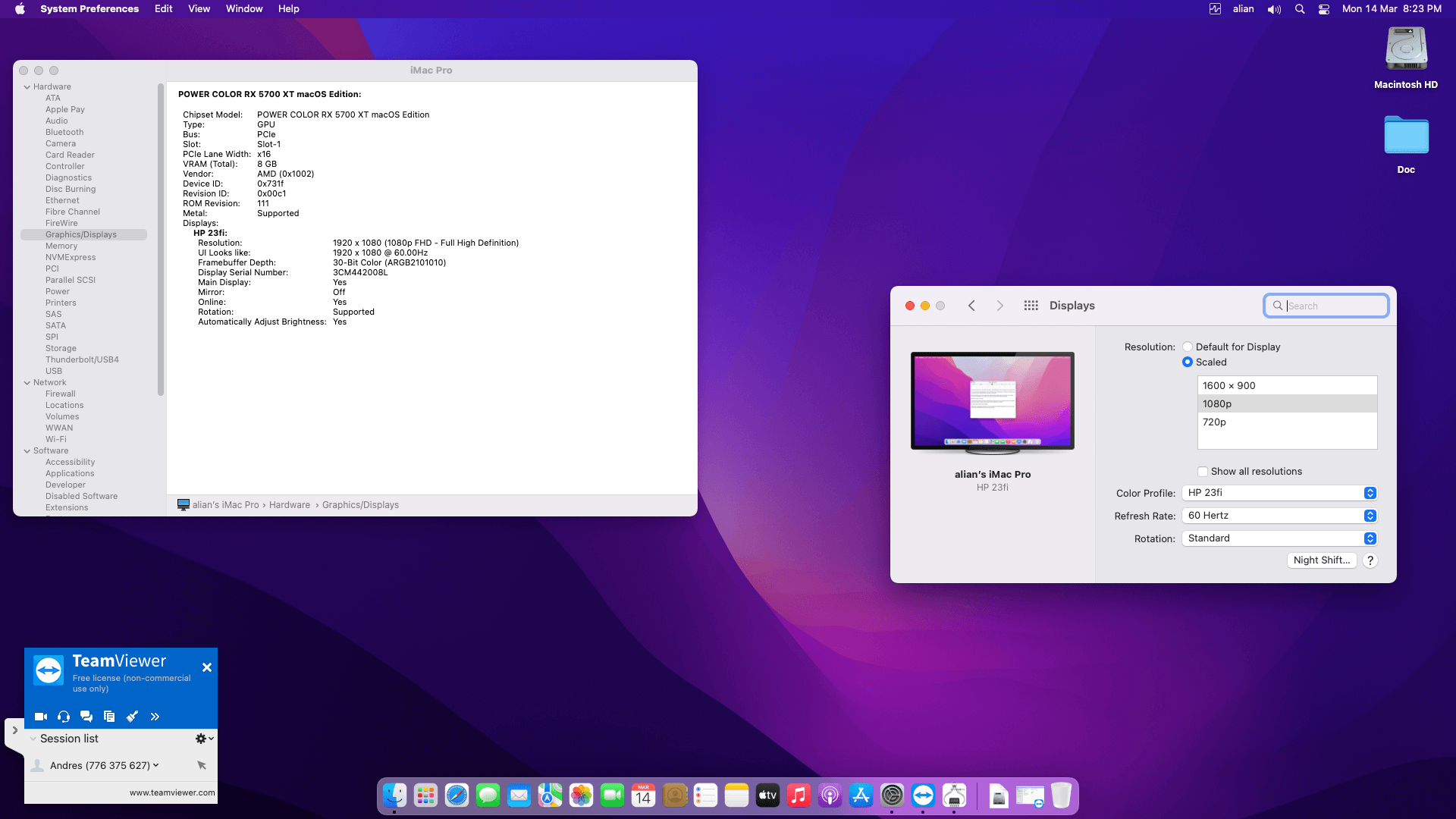Screen dimensions: 1456x819
Task: Select the Scaled resolution option
Action: (x=1188, y=362)
